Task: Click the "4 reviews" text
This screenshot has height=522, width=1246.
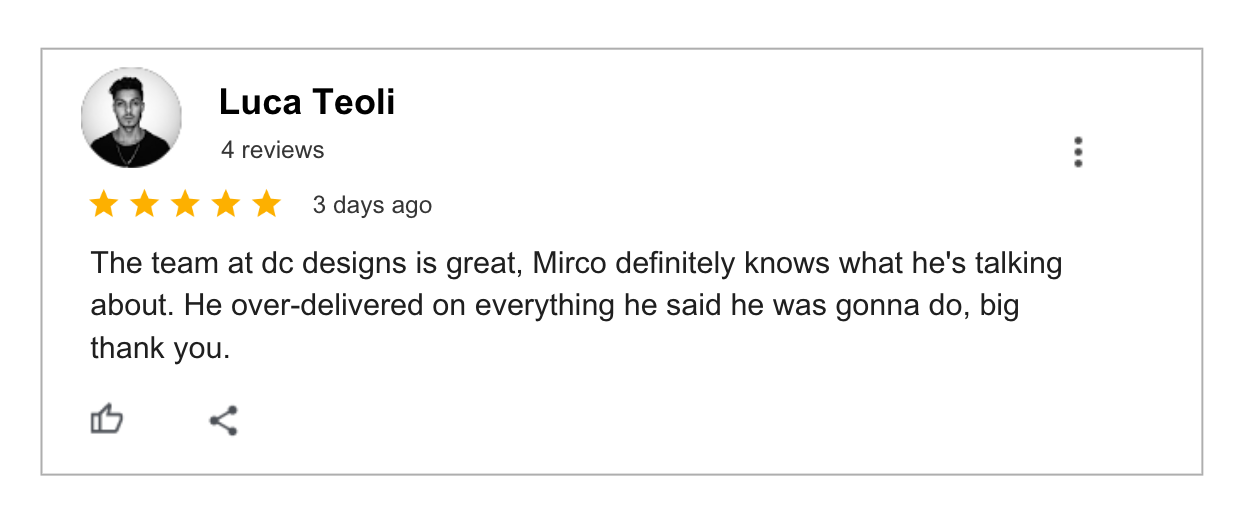Action: tap(272, 150)
